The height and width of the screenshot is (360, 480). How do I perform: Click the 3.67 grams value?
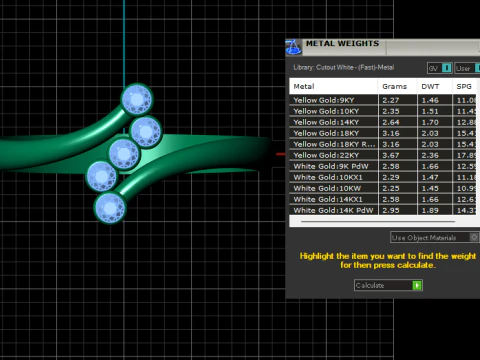tap(391, 155)
